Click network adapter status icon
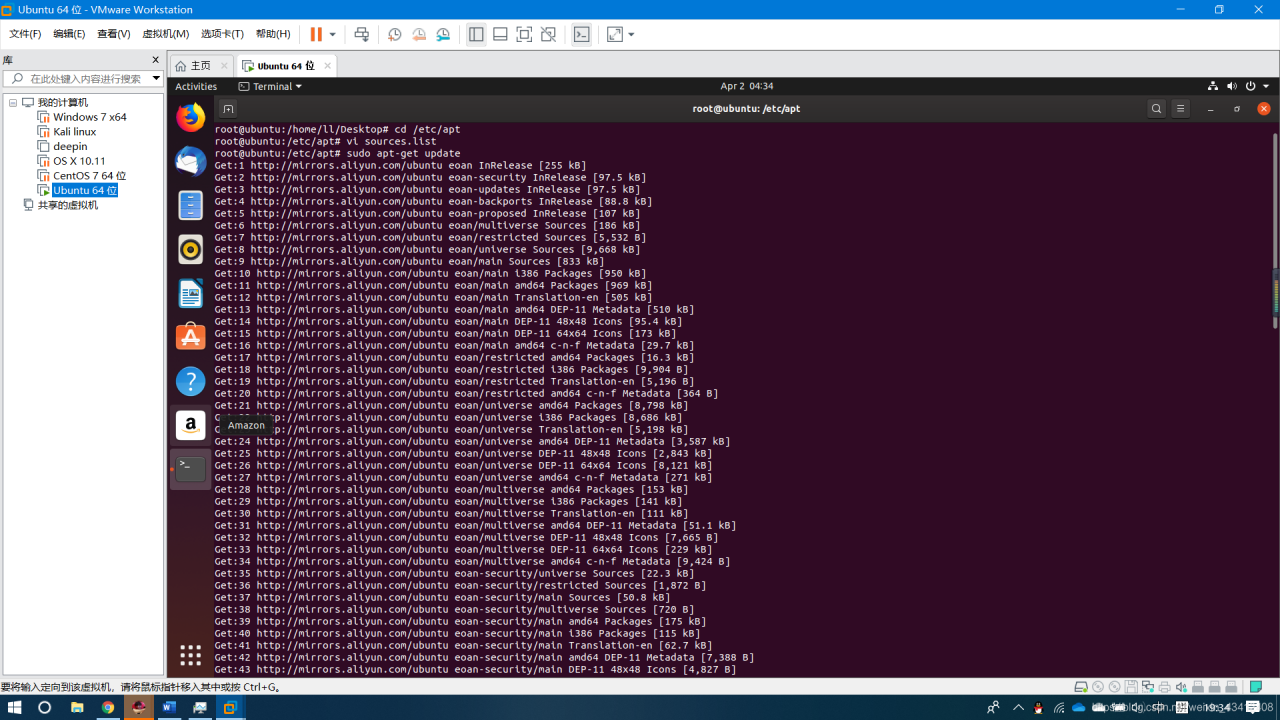The width and height of the screenshot is (1280, 720). pyautogui.click(x=1147, y=687)
